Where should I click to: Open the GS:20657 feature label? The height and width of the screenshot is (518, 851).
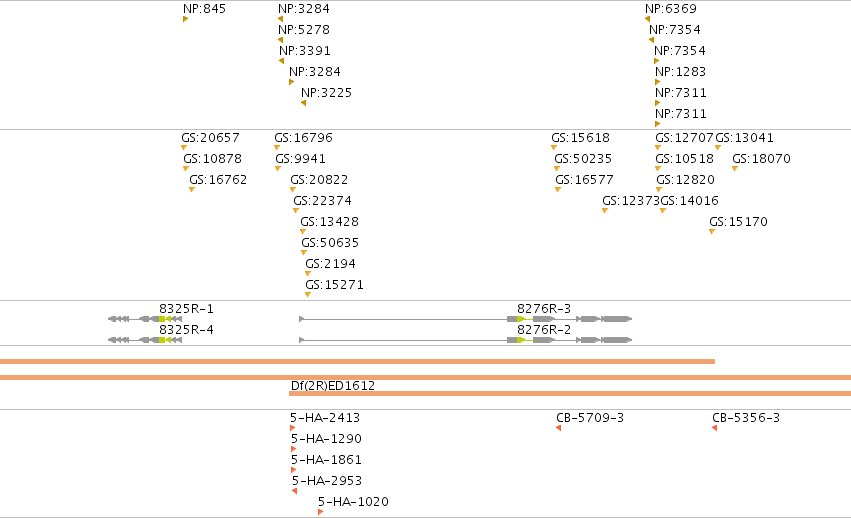pyautogui.click(x=211, y=138)
